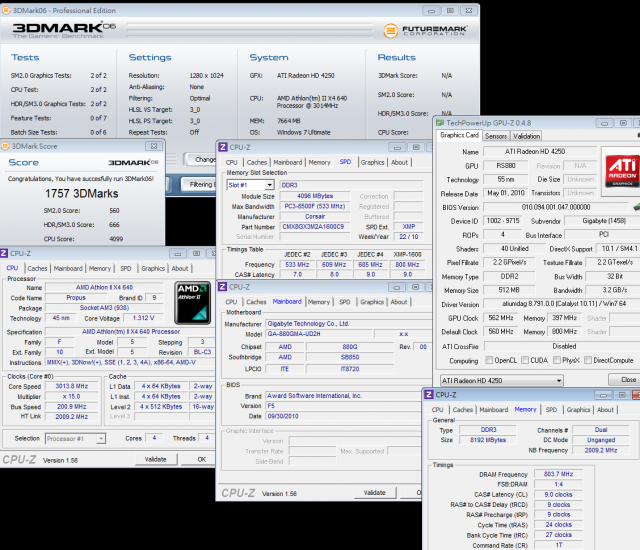The image size is (640, 550).
Task: Open the Slot #1 memory slot dropdown
Action: click(x=269, y=185)
